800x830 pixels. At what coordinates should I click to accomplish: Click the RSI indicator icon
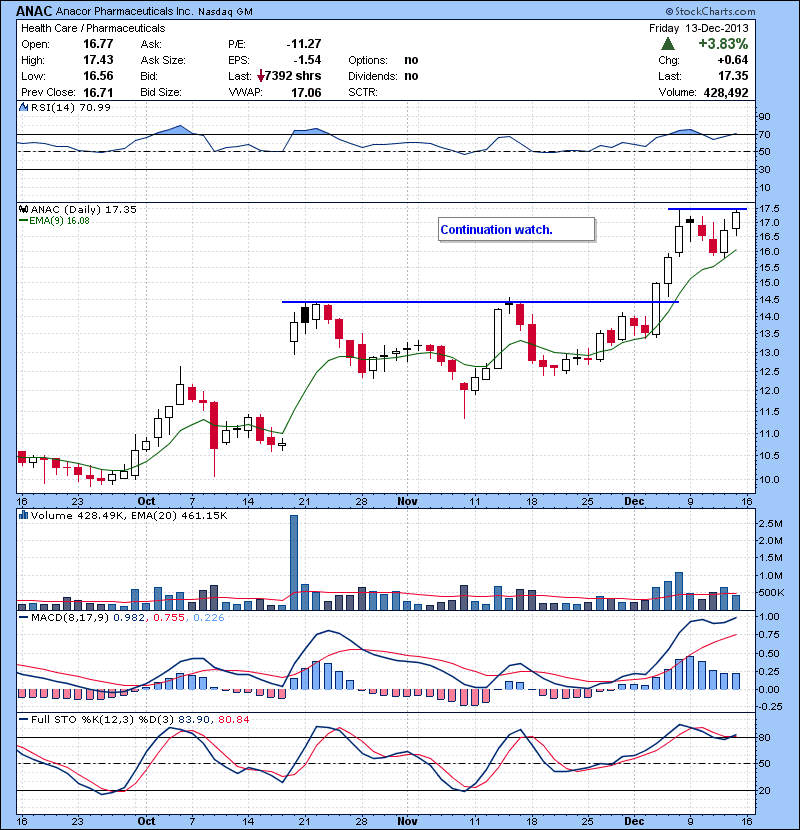pyautogui.click(x=23, y=107)
